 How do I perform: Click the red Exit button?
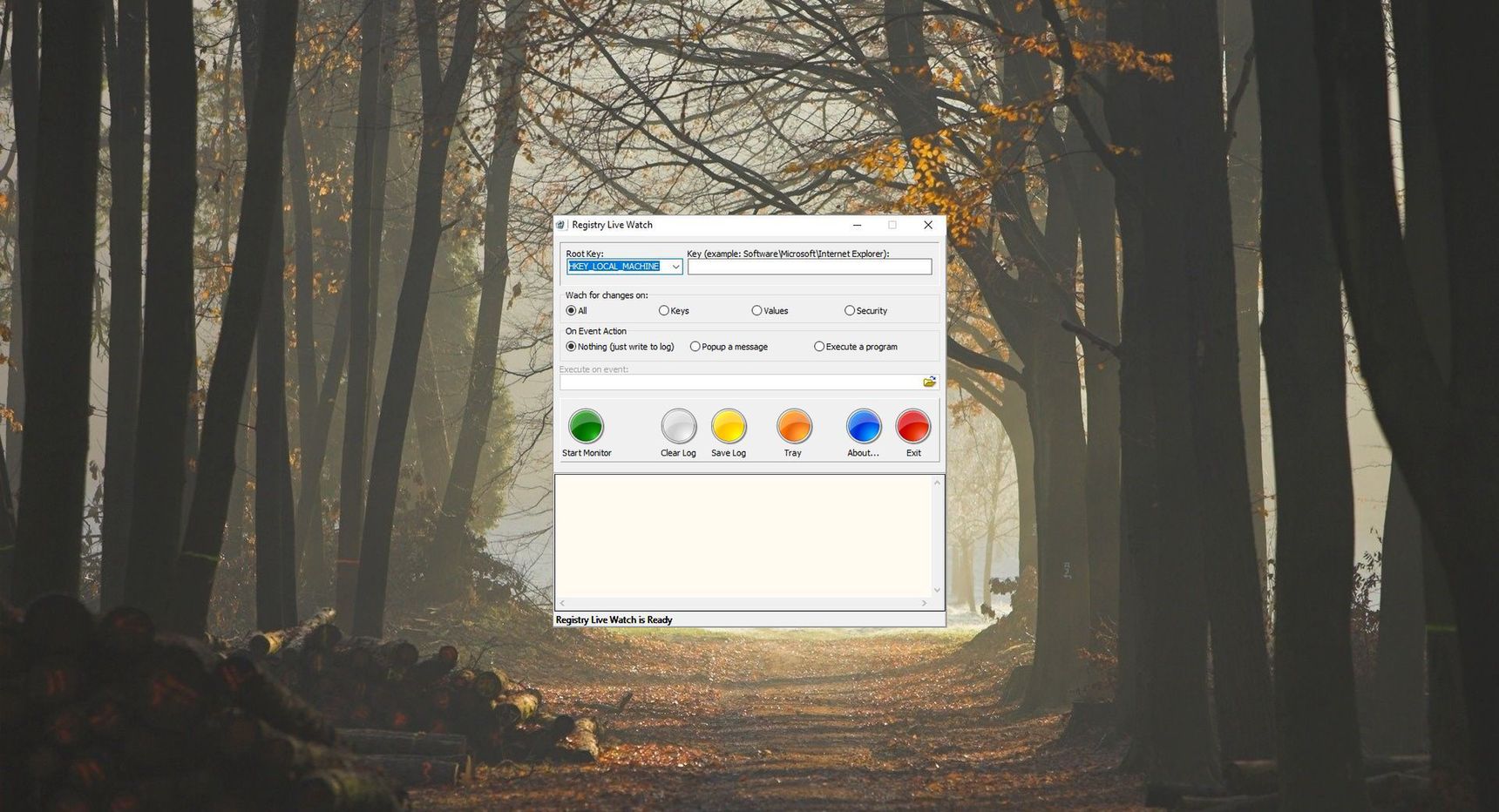click(913, 427)
